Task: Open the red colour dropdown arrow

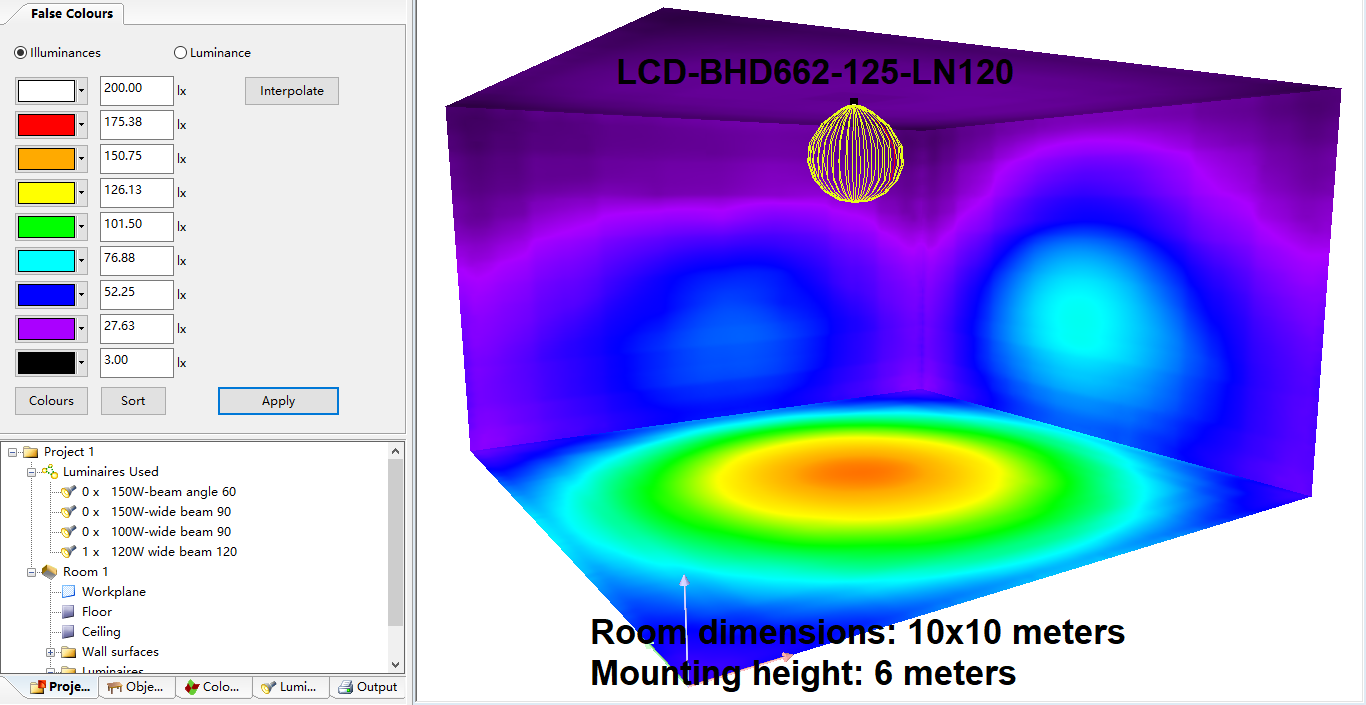Action: [x=81, y=125]
